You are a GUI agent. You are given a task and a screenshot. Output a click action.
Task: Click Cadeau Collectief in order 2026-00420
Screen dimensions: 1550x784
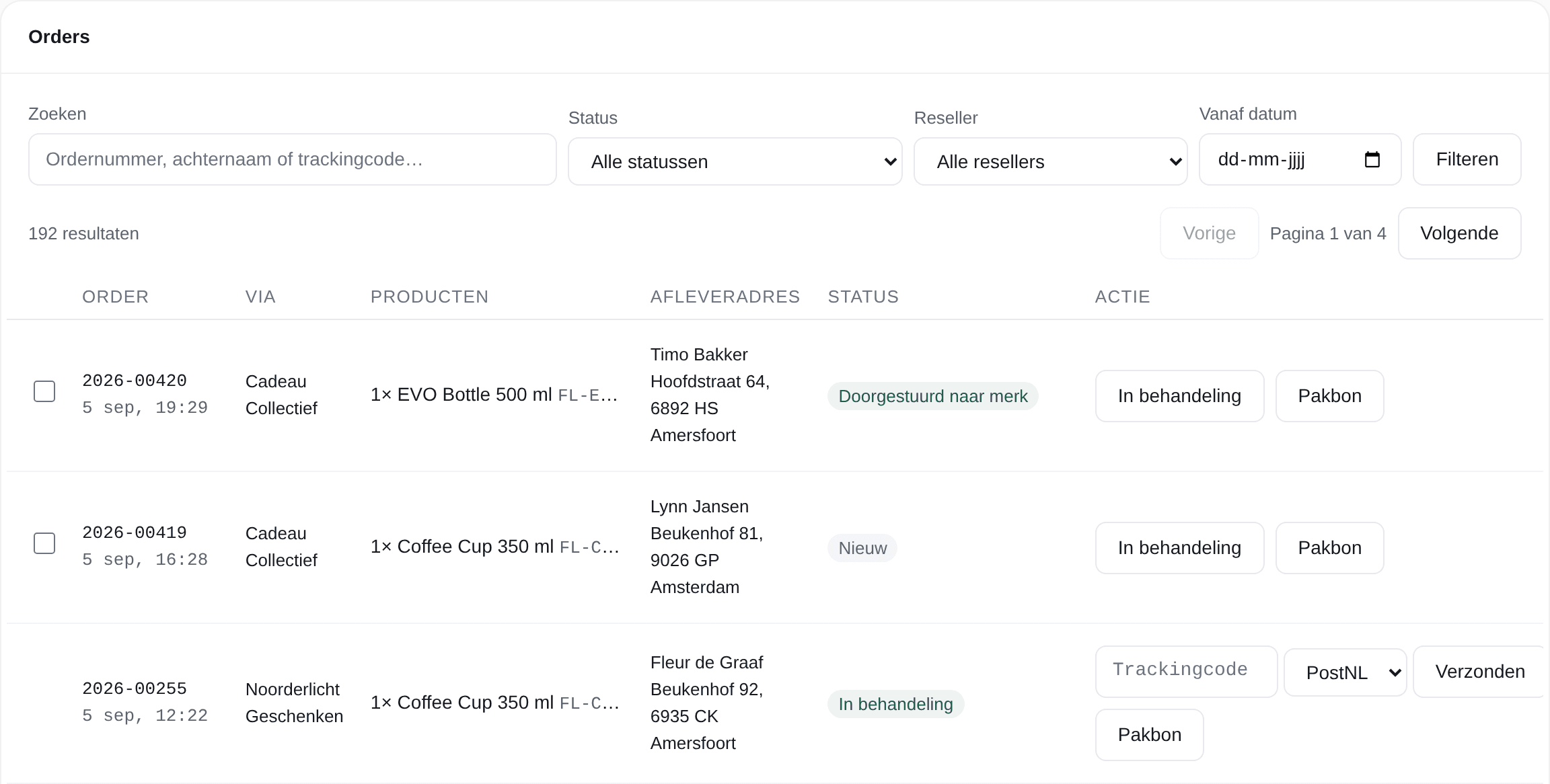[x=281, y=395]
